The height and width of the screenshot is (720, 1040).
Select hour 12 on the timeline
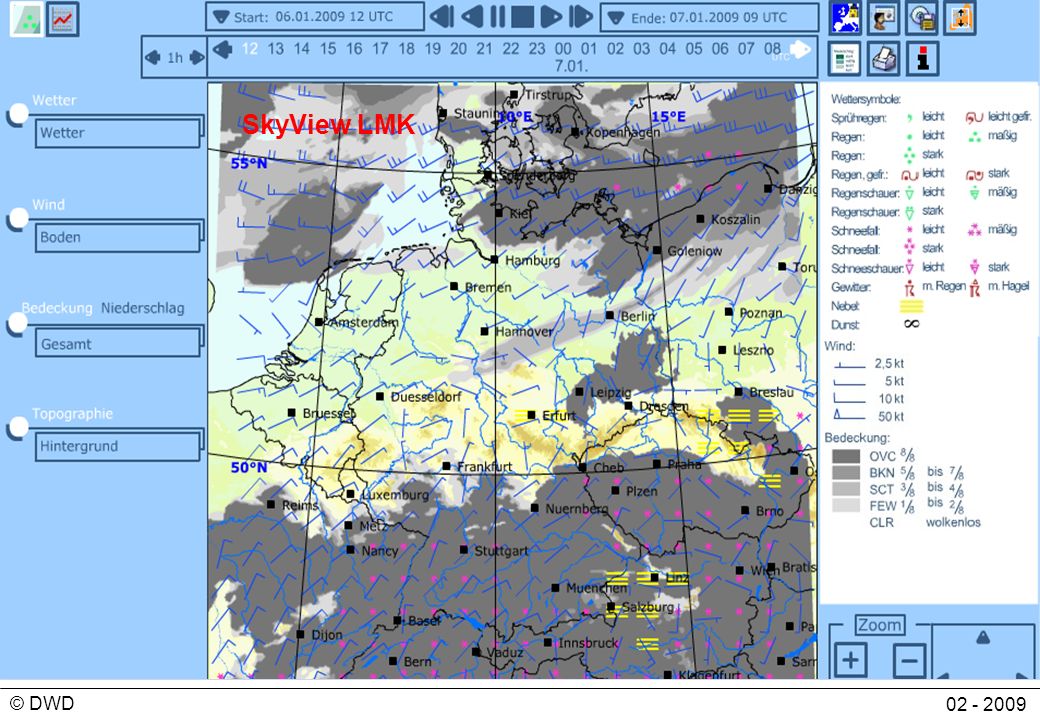point(249,48)
